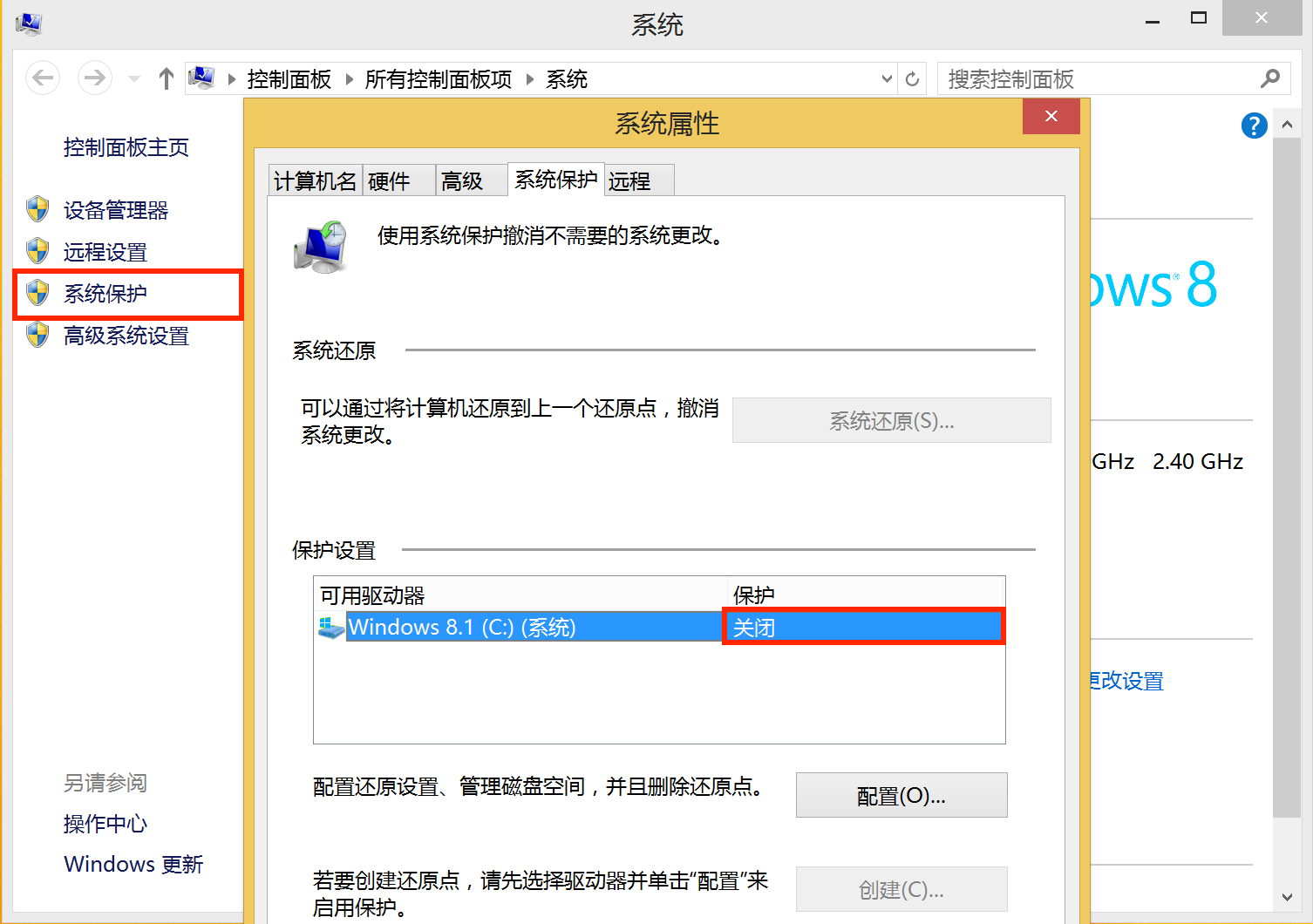
Task: Click 系统 breadcrumb in address bar
Action: click(567, 79)
